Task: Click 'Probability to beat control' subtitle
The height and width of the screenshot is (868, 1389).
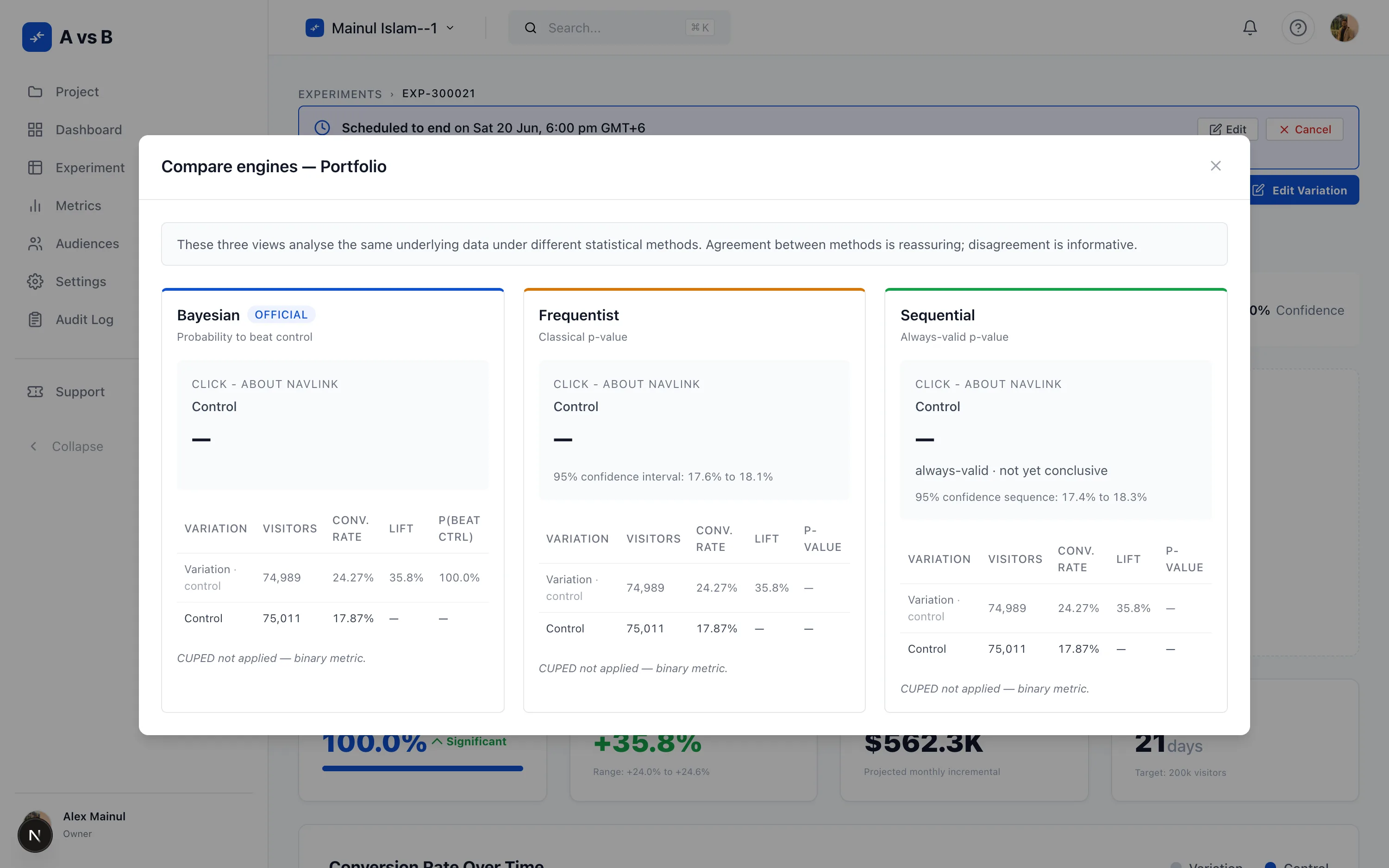Action: (x=244, y=337)
